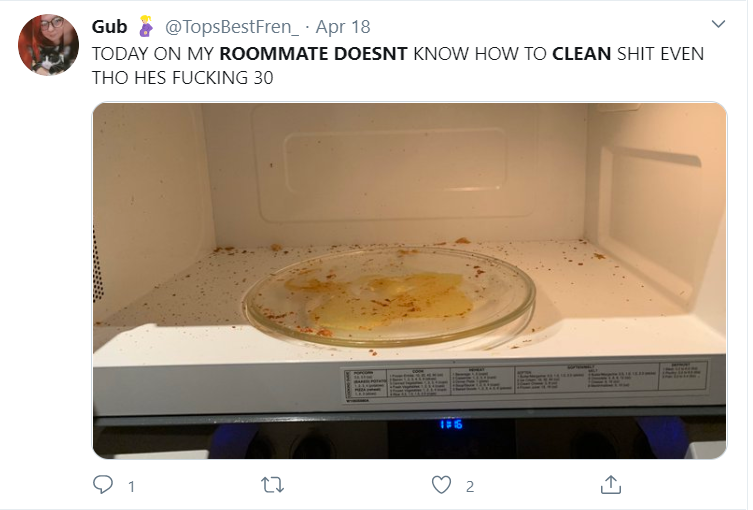Open the share tweet upload icon
The width and height of the screenshot is (753, 510).
tap(611, 485)
